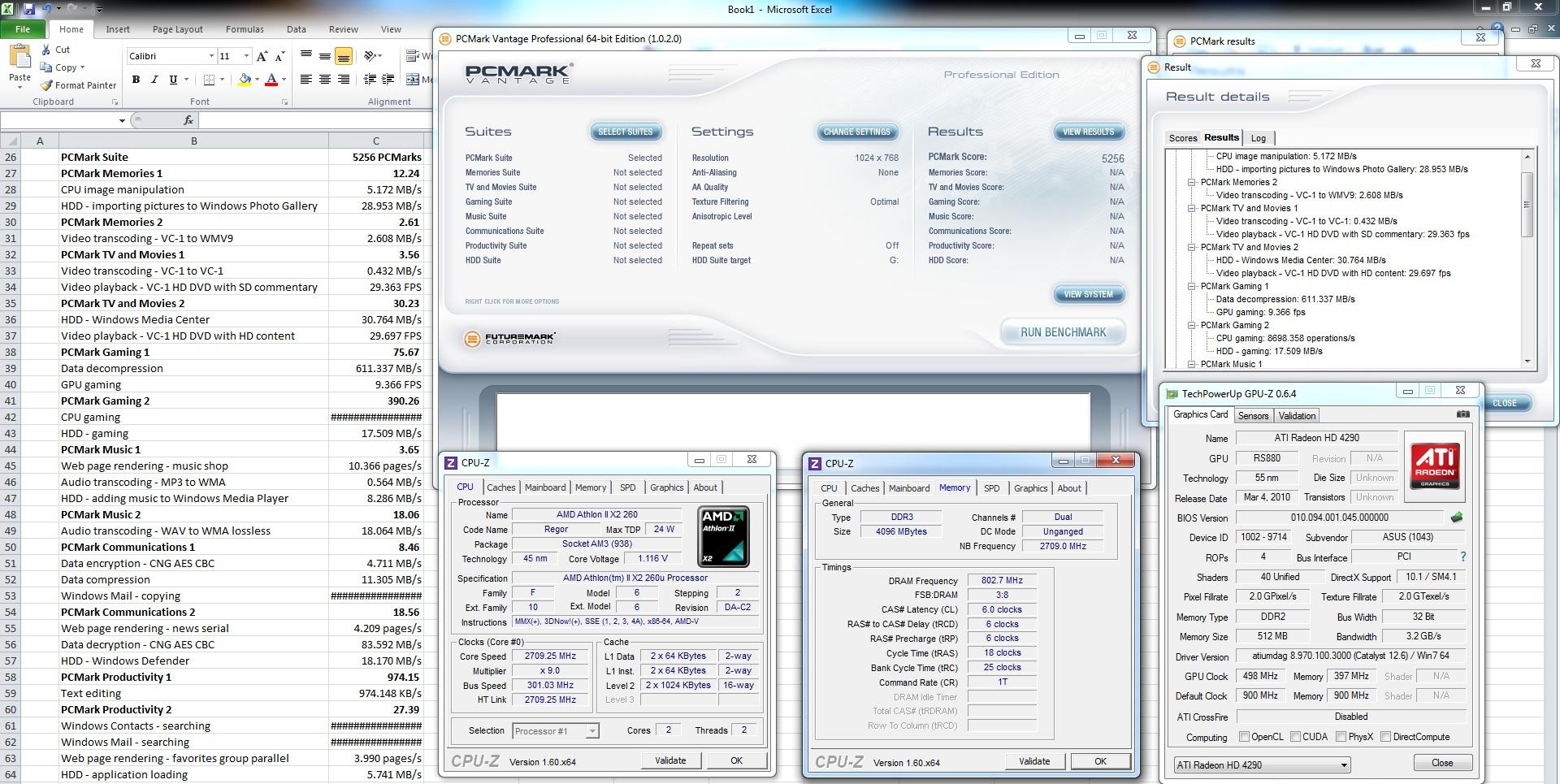Take GPU-Z screenshot with camera icon
This screenshot has height=784, width=1560.
(x=1462, y=414)
